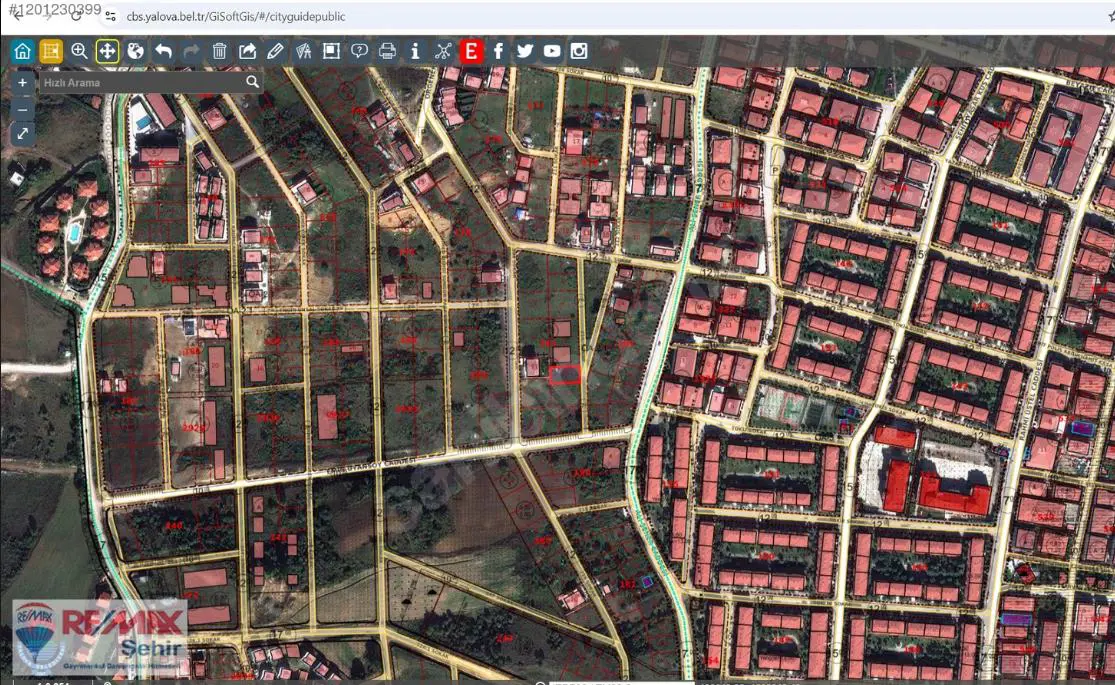
Task: Visit the Facebook page link icon
Action: point(498,51)
